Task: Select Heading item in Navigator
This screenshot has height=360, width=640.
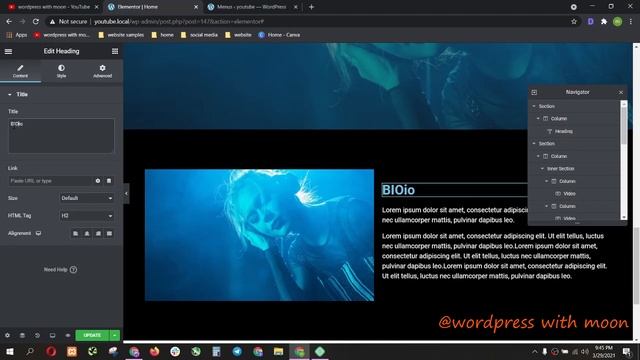Action: (x=563, y=131)
